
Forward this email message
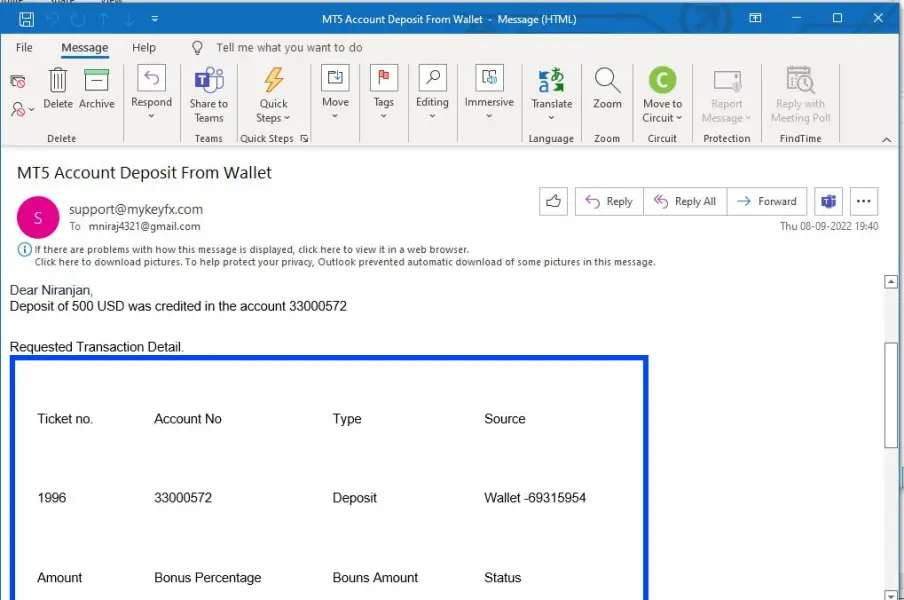coord(767,201)
